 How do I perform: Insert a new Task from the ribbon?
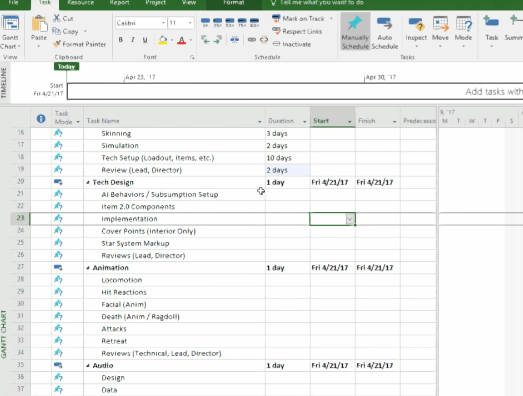pyautogui.click(x=491, y=32)
